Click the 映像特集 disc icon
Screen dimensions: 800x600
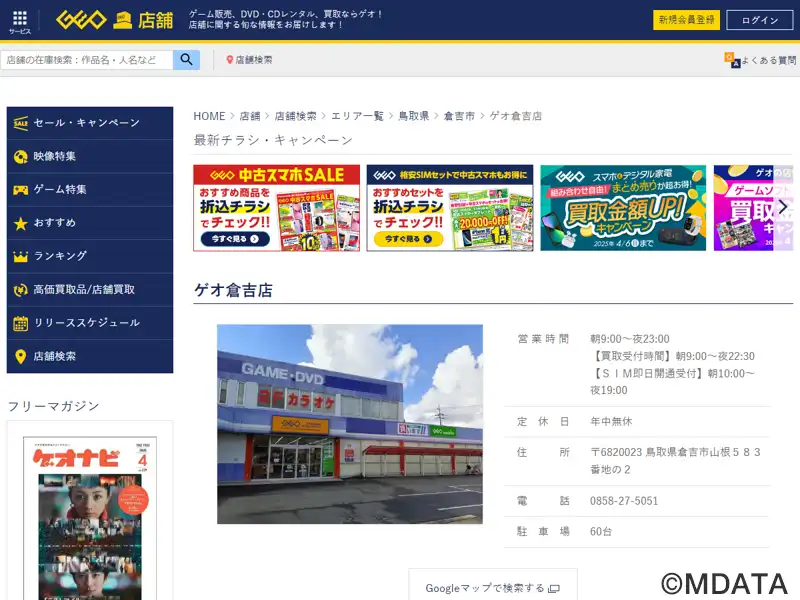pyautogui.click(x=20, y=157)
